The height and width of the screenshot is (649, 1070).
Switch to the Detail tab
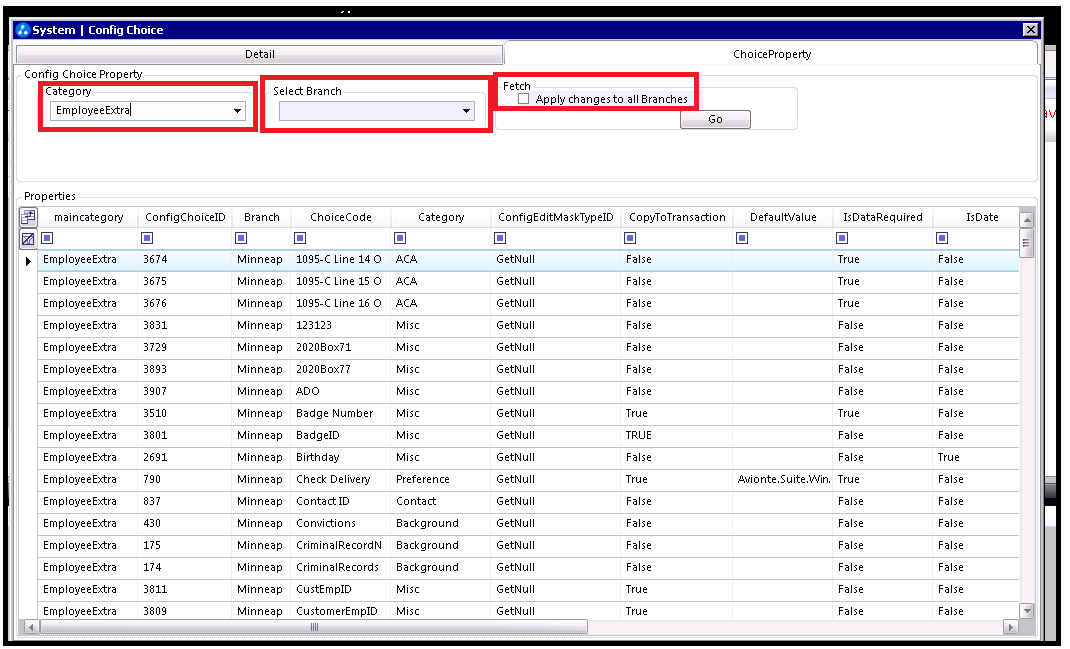click(x=259, y=55)
